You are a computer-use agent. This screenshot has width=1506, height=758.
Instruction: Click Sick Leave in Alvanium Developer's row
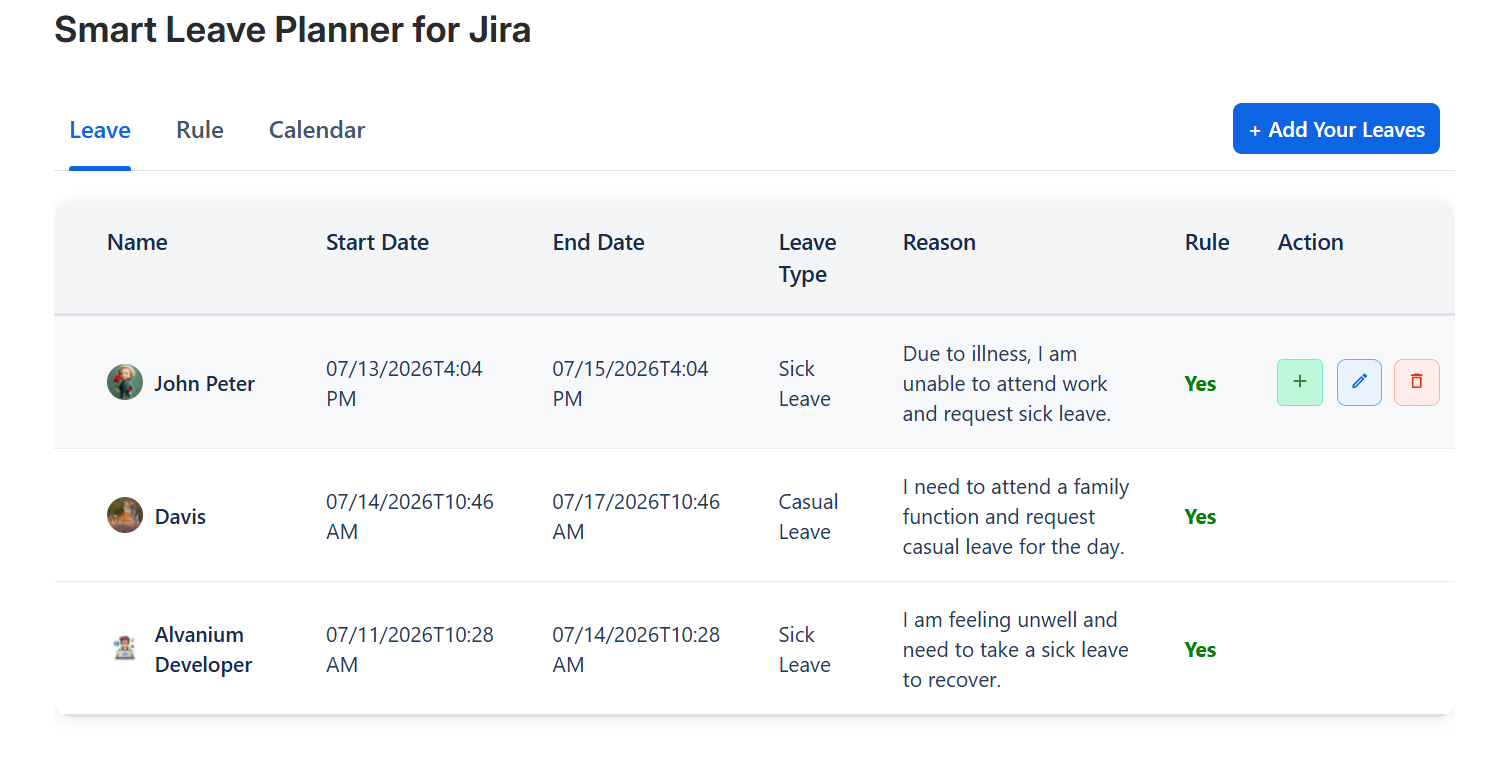pyautogui.click(x=805, y=650)
